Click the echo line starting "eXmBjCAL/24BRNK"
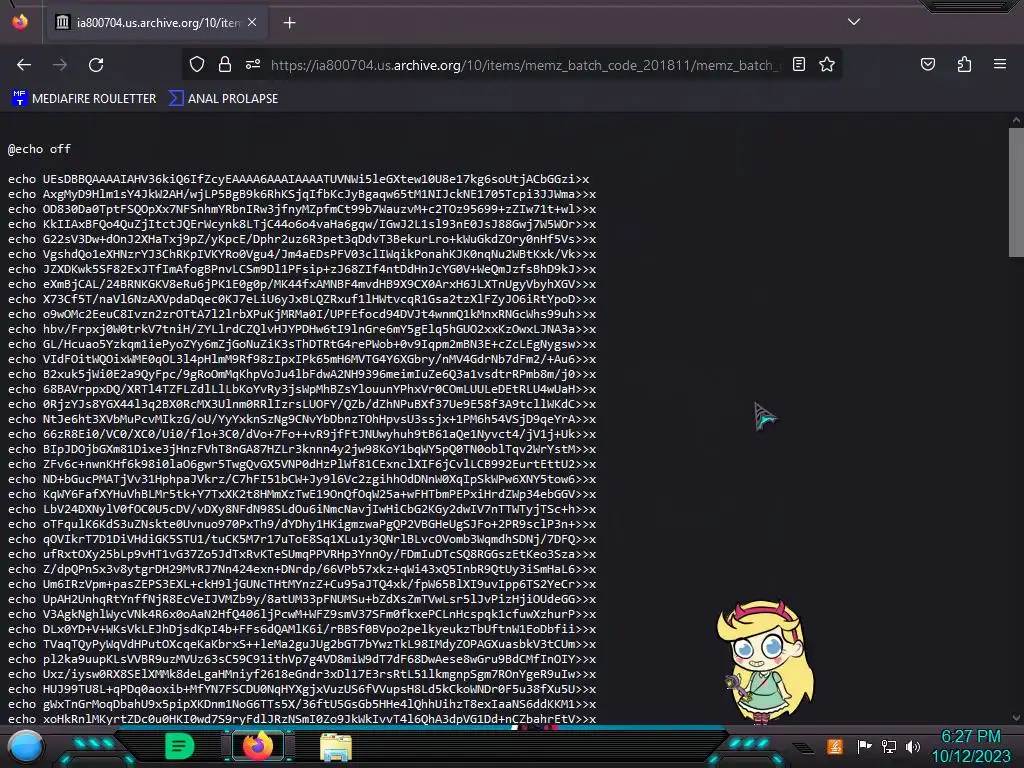1024x768 pixels. click(x=302, y=284)
